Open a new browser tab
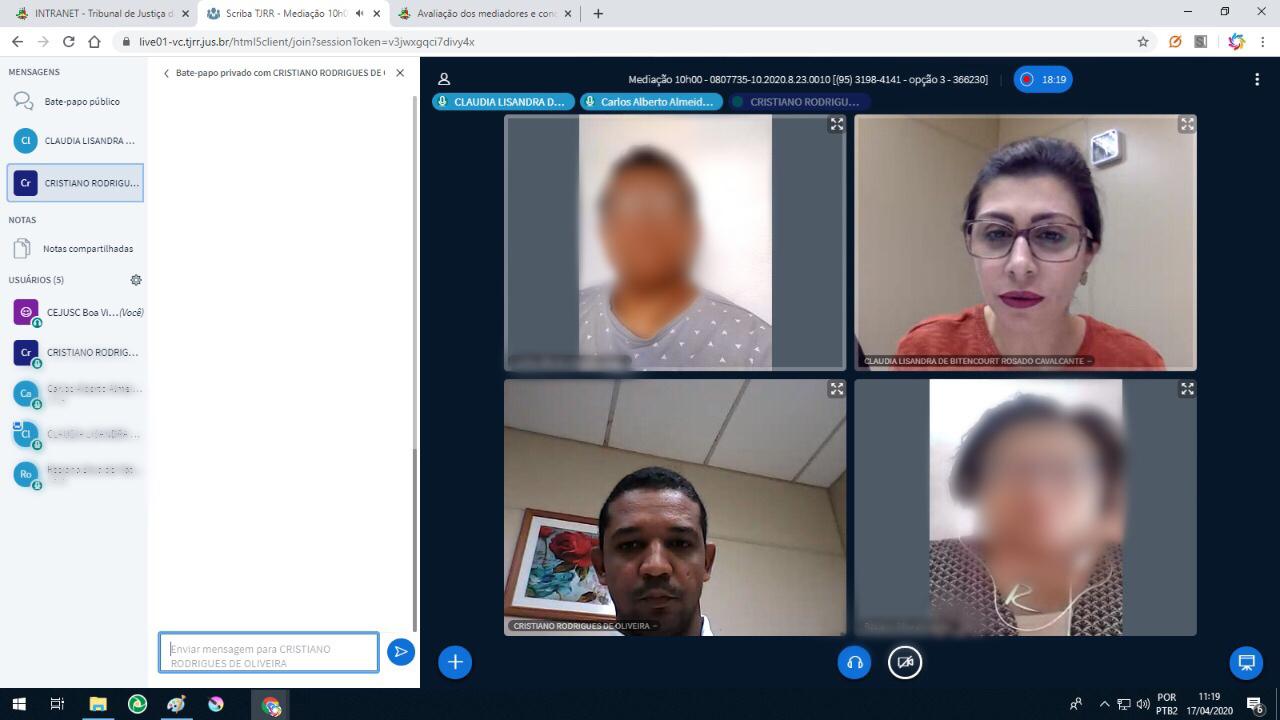The width and height of the screenshot is (1280, 720). 598,14
